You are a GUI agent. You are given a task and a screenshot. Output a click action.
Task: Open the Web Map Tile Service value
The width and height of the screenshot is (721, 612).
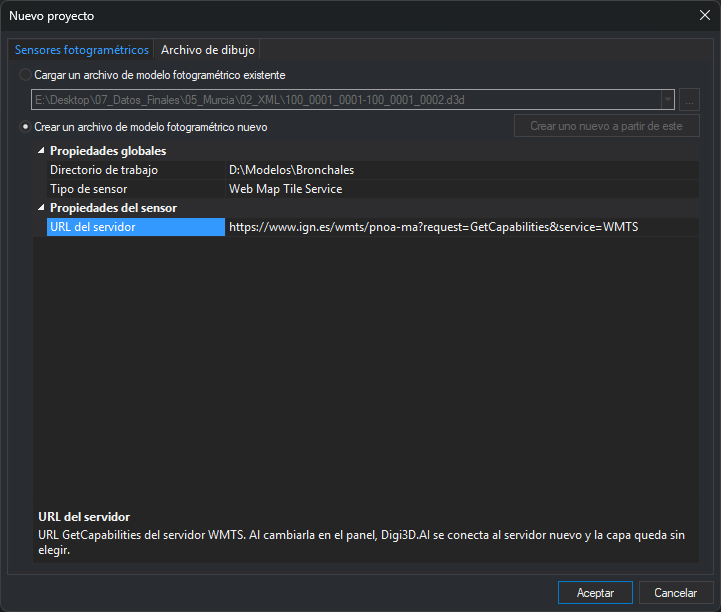pyautogui.click(x=462, y=189)
